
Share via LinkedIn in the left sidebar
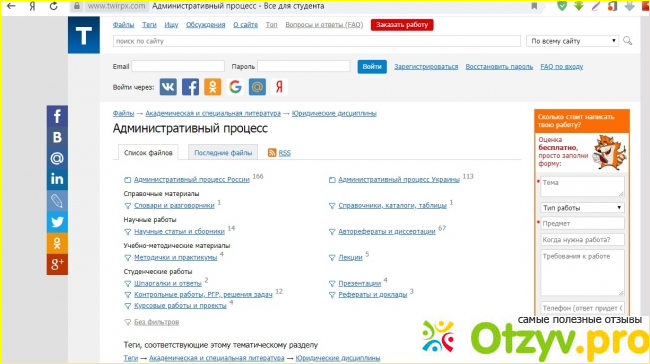[57, 179]
